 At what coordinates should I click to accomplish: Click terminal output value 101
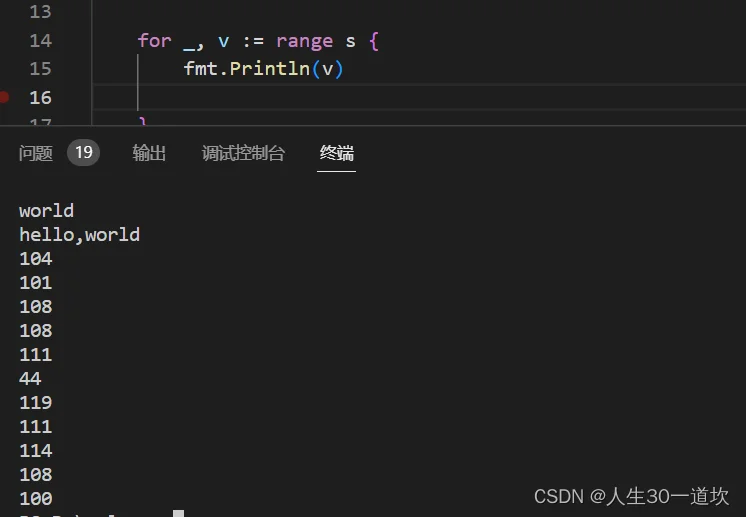coord(36,283)
